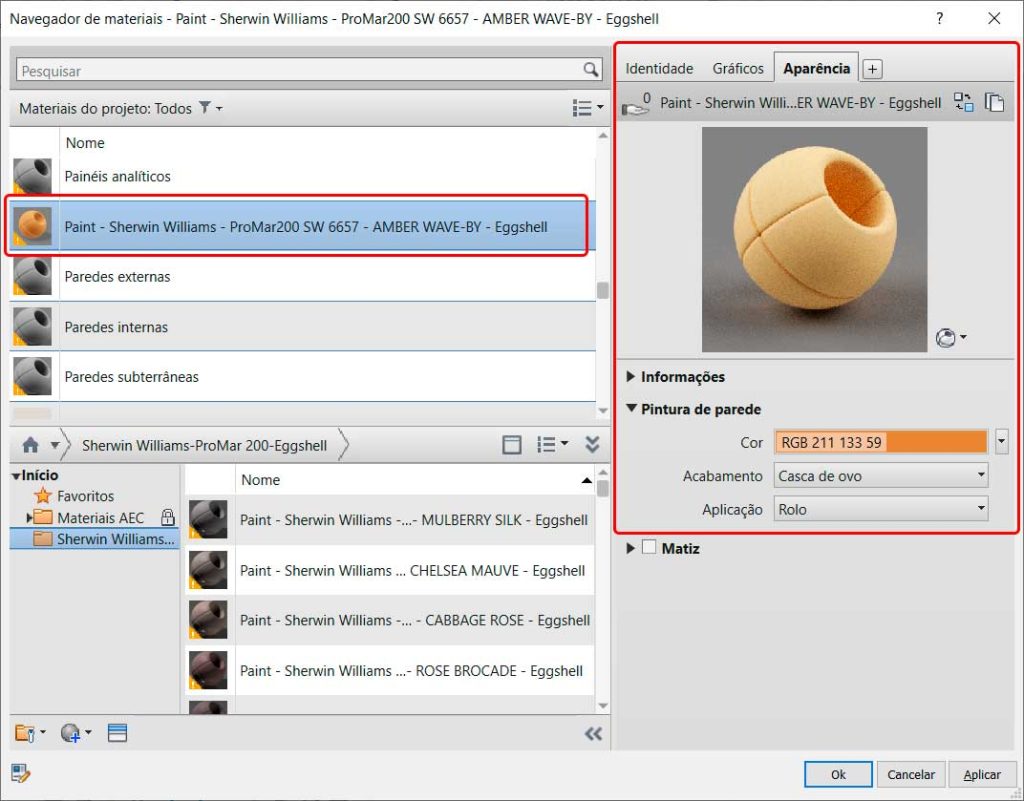
Task: Open the library folder manager icon
Action: click(x=25, y=733)
